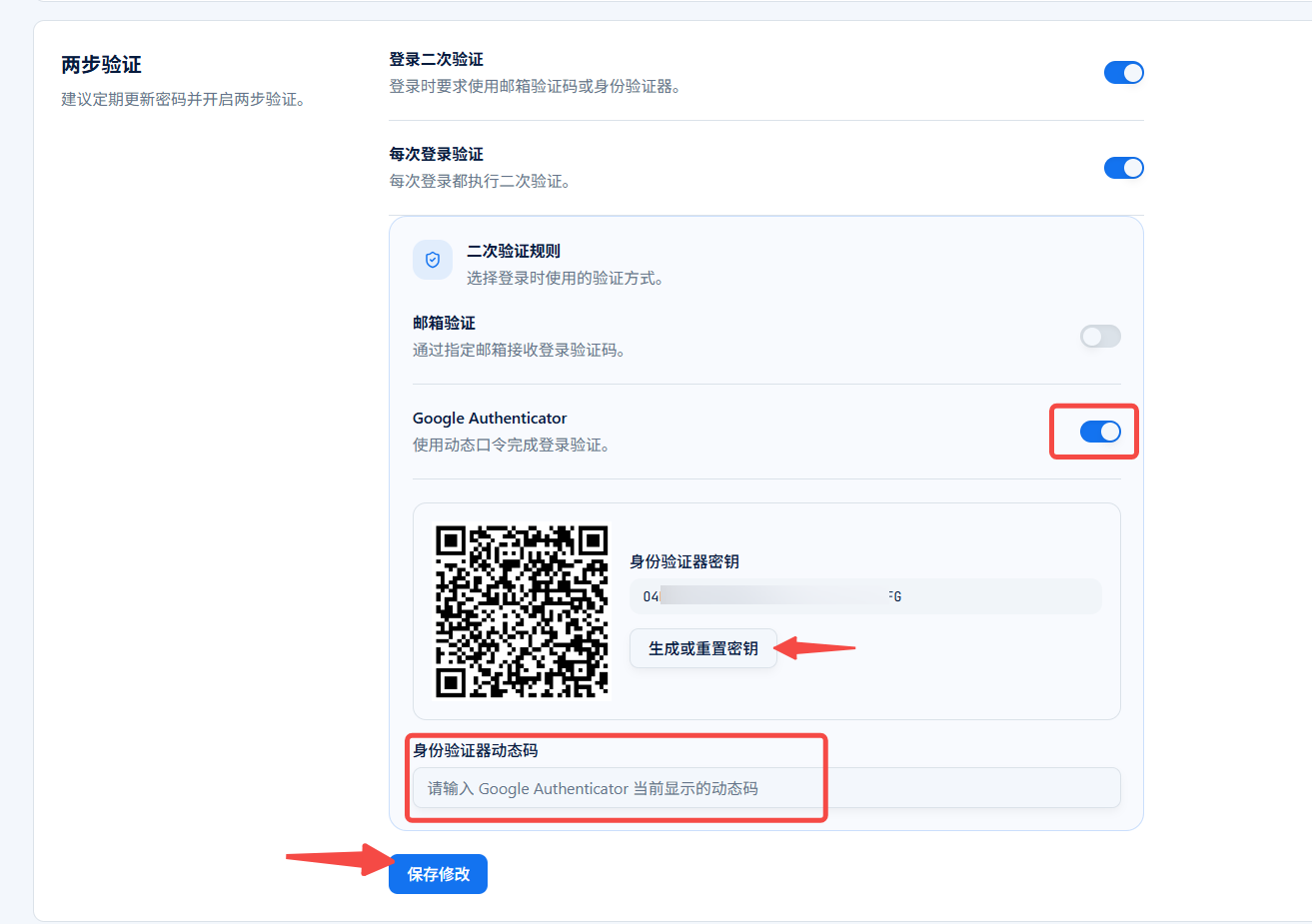Click the 身份验证器密钥 label
Viewport: 1312px width, 924px height.
(x=684, y=562)
